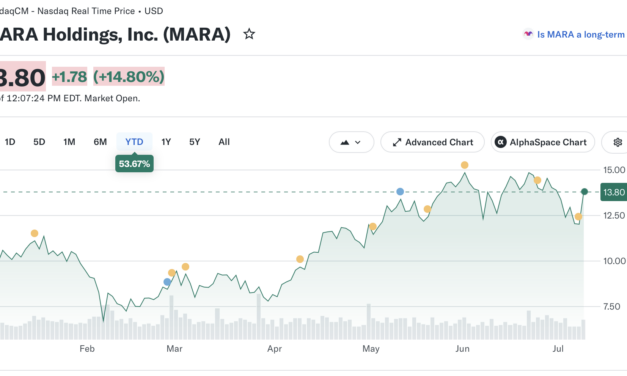Screen dimensions: 627x376
Task: Click the (+14.80%) percent change value
Action: (x=129, y=77)
